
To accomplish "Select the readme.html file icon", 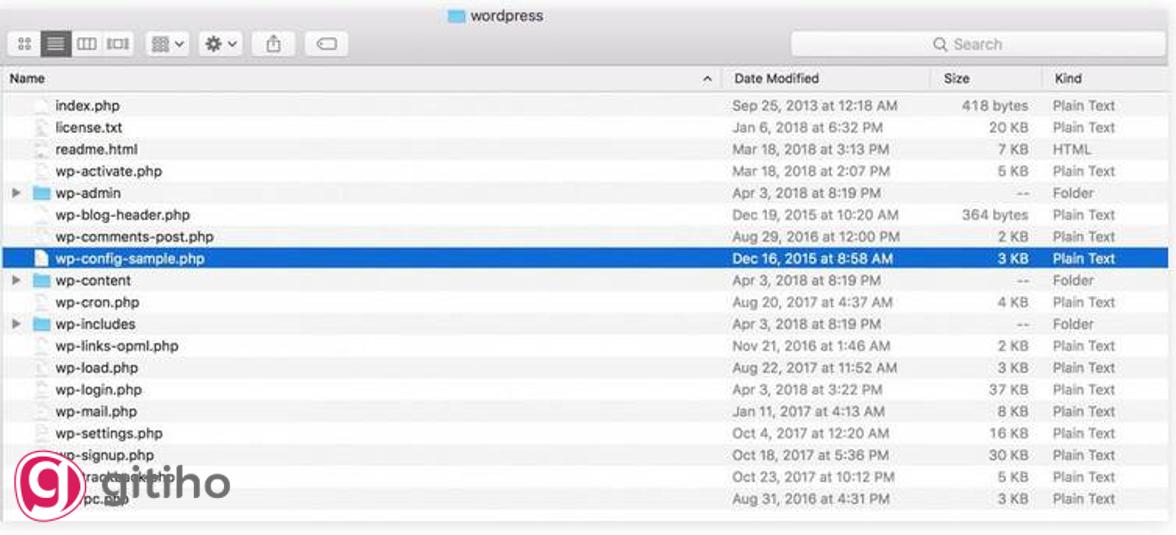I will [x=41, y=149].
